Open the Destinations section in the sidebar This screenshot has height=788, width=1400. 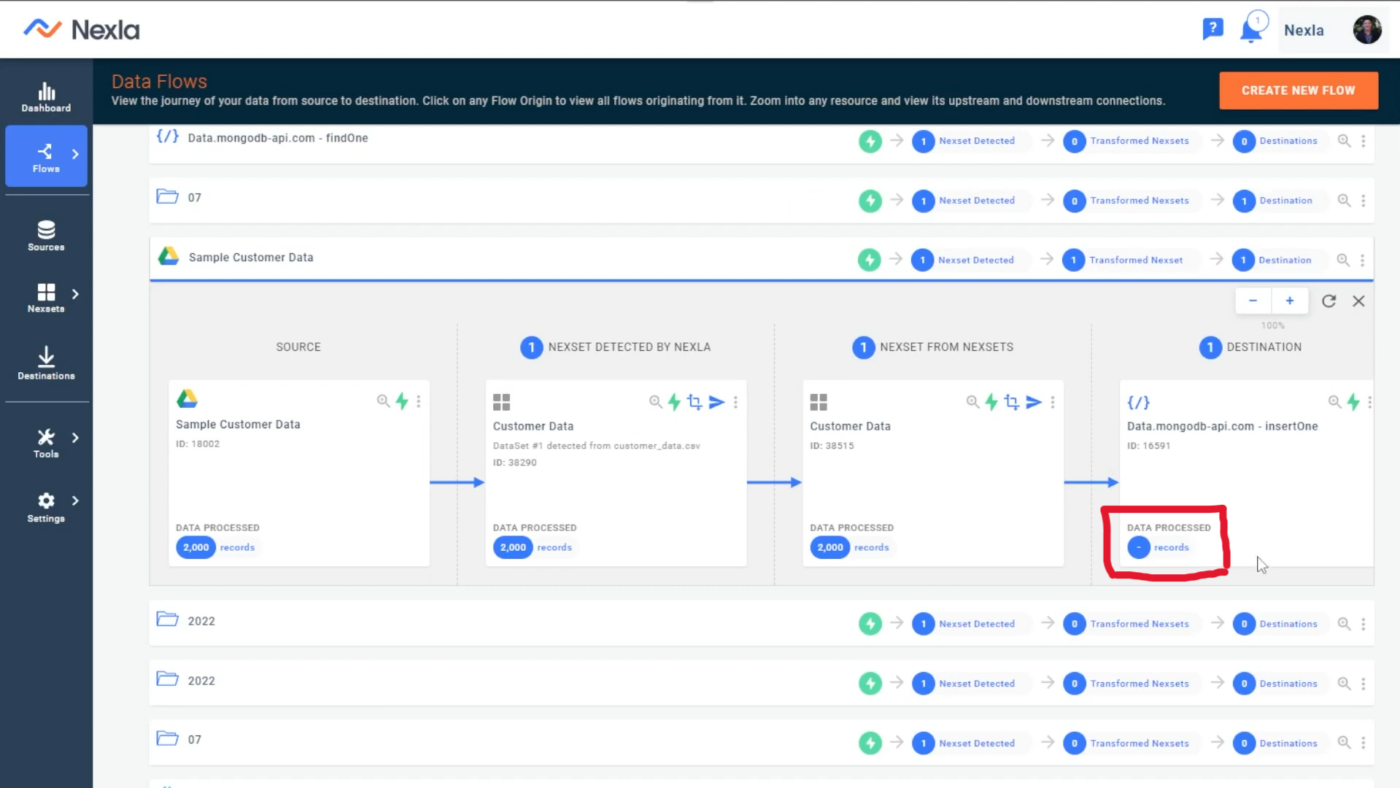tap(46, 362)
